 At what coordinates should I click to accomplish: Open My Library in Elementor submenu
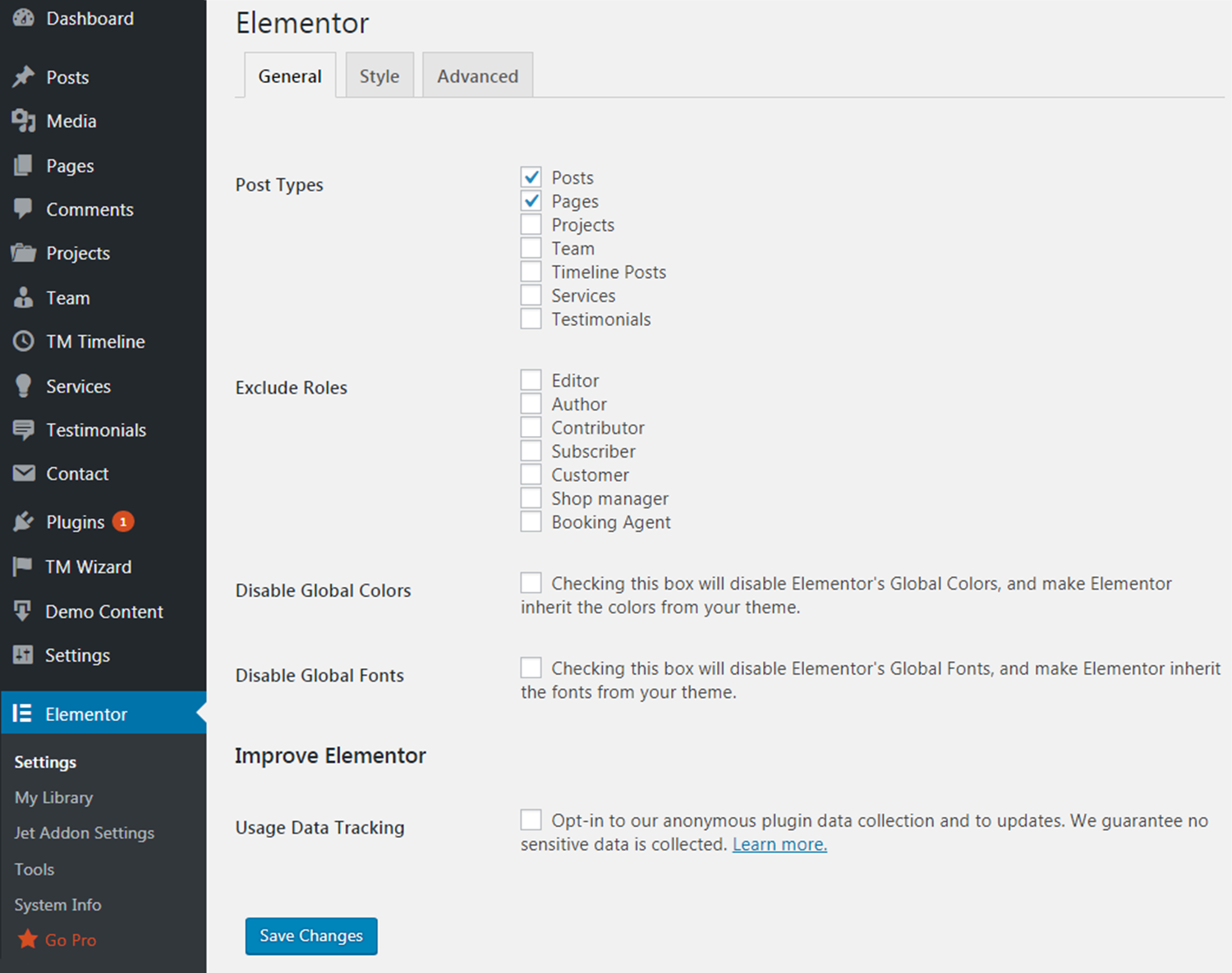(53, 797)
